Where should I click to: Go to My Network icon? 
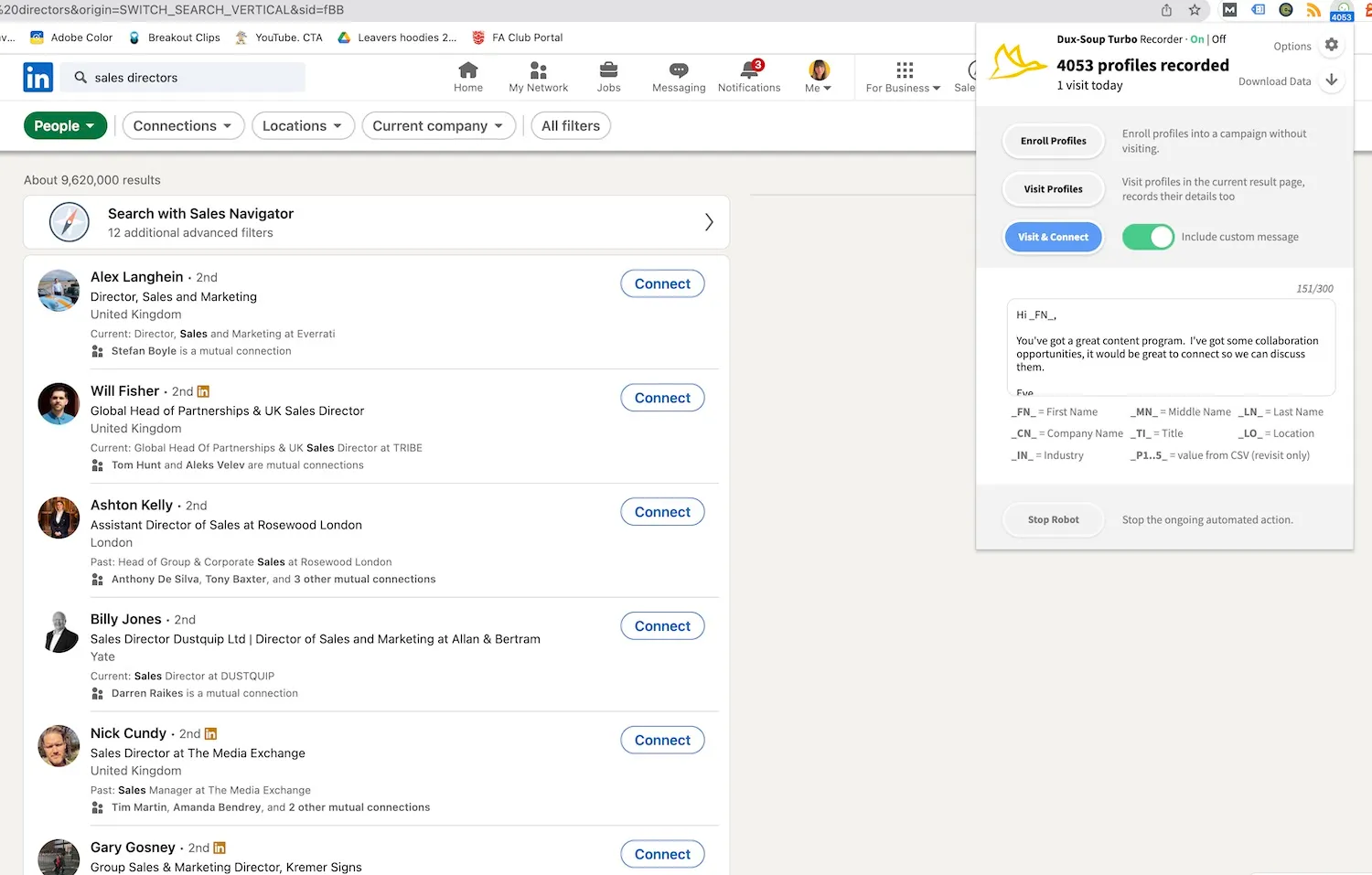[x=539, y=70]
